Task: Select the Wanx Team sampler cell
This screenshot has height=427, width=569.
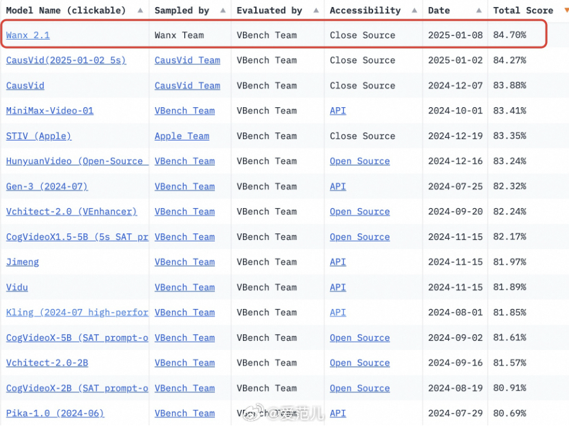Action: tap(179, 35)
